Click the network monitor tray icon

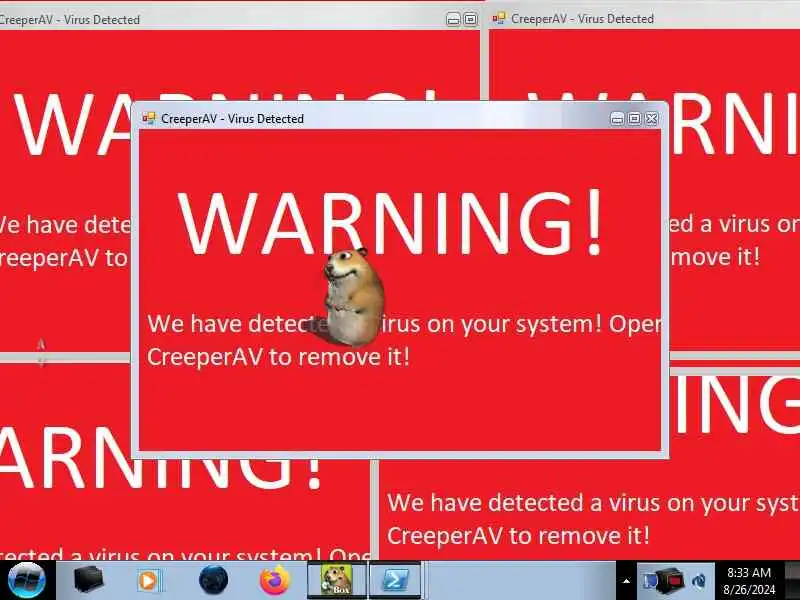pos(649,581)
